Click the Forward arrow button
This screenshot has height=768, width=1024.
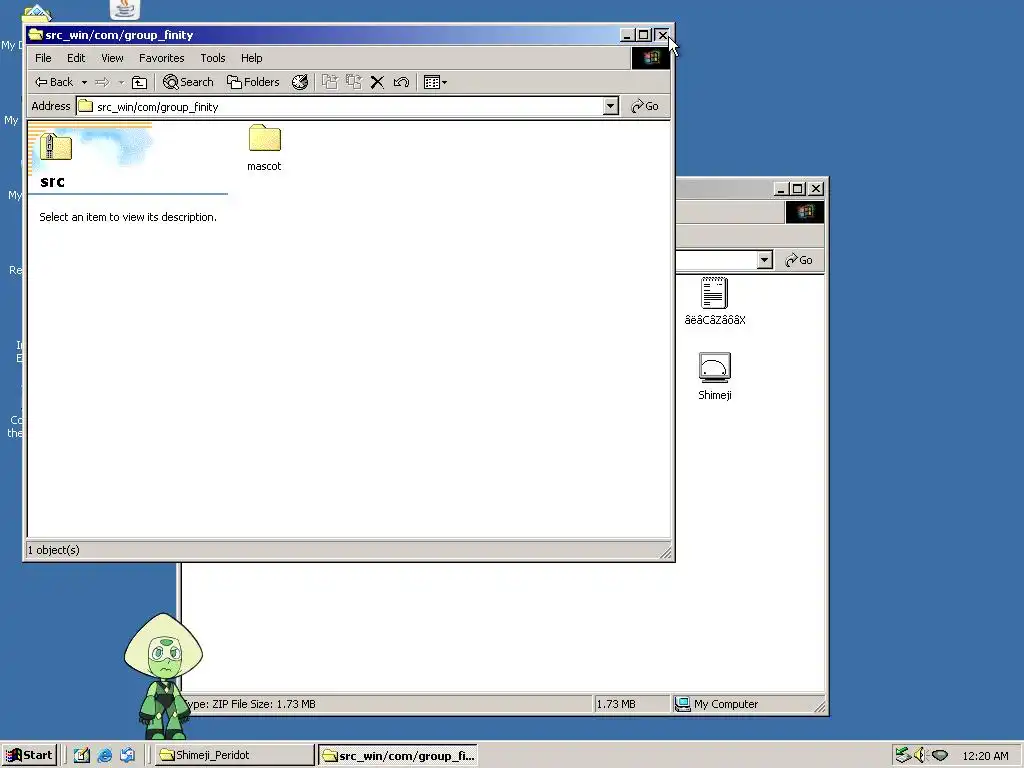coord(102,82)
